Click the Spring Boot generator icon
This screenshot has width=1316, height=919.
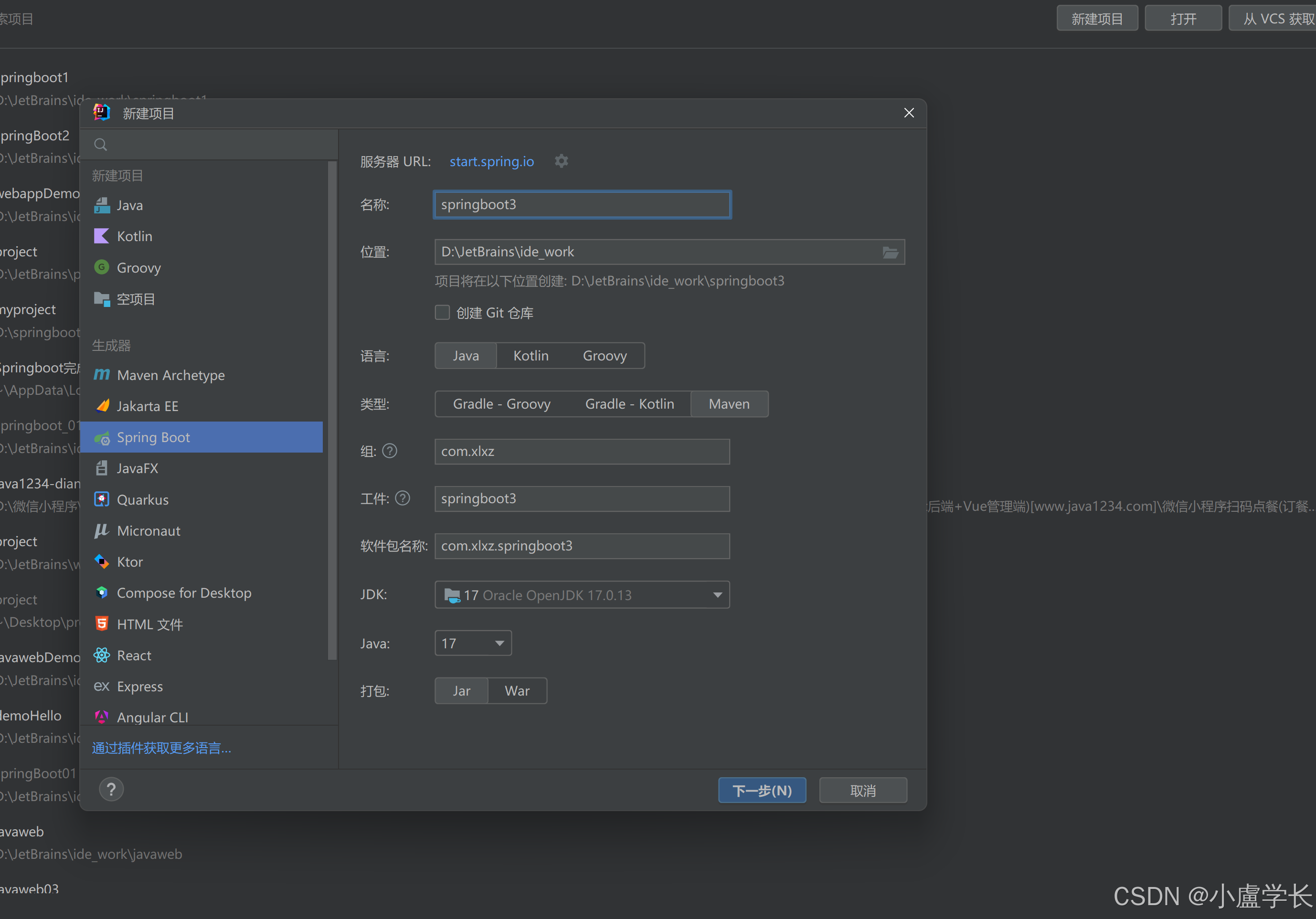tap(101, 438)
